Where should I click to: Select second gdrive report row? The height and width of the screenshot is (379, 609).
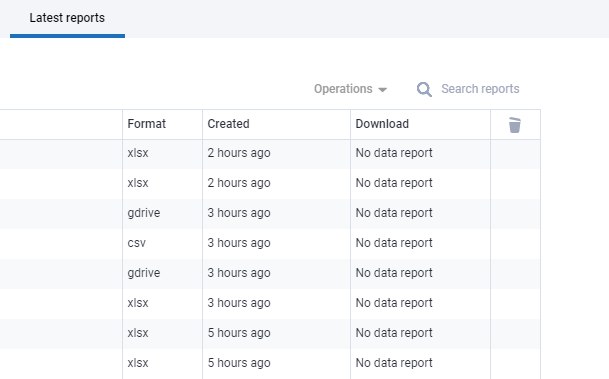[270, 273]
